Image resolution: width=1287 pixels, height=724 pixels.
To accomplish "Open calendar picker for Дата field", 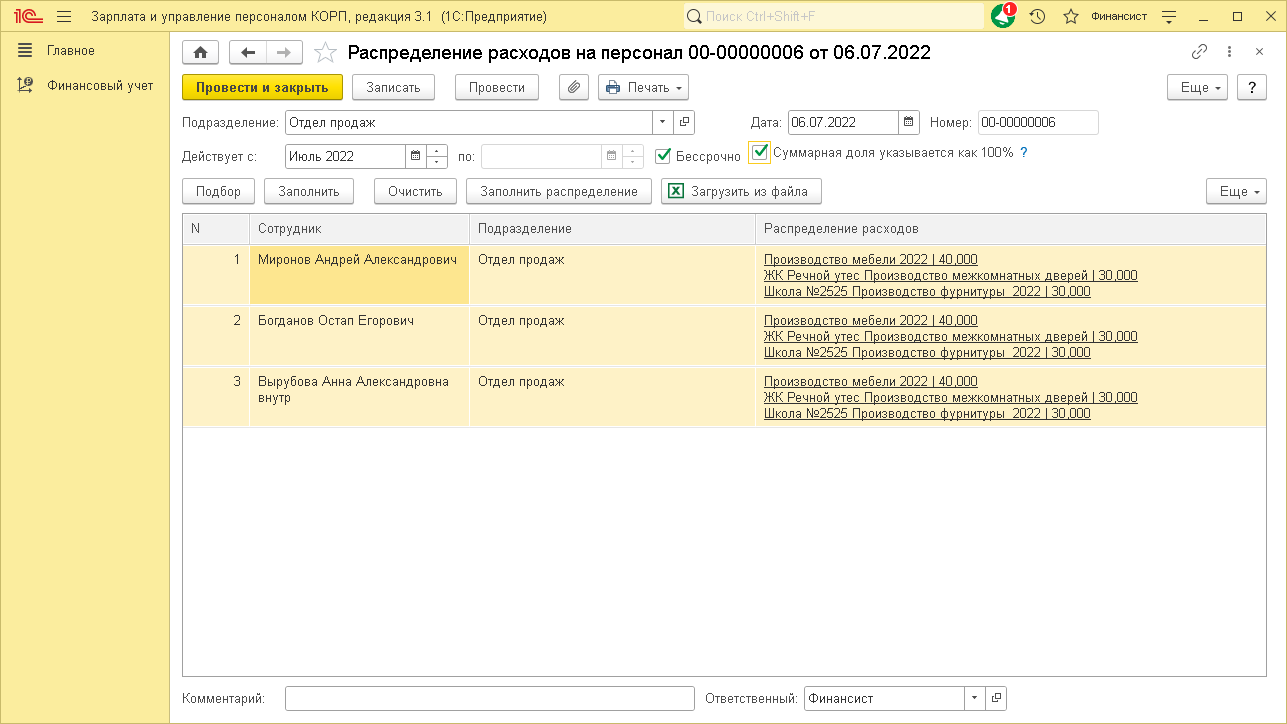I will click(x=908, y=123).
